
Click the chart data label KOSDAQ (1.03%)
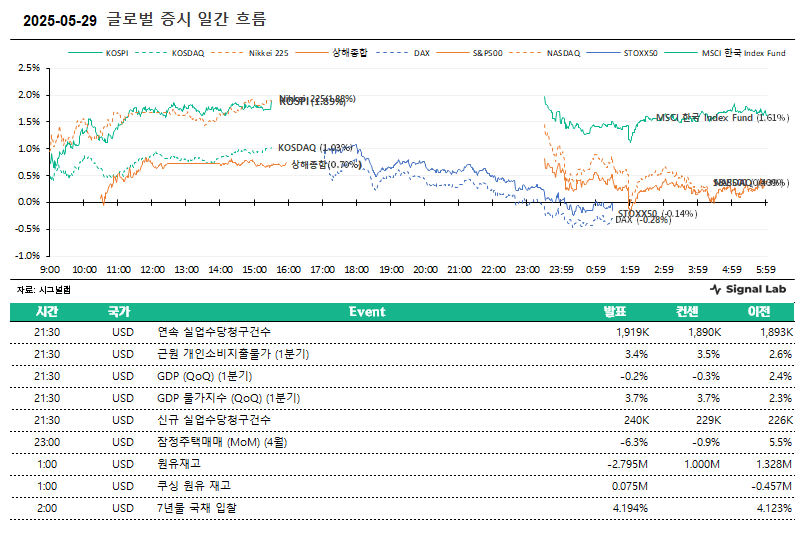click(x=315, y=148)
